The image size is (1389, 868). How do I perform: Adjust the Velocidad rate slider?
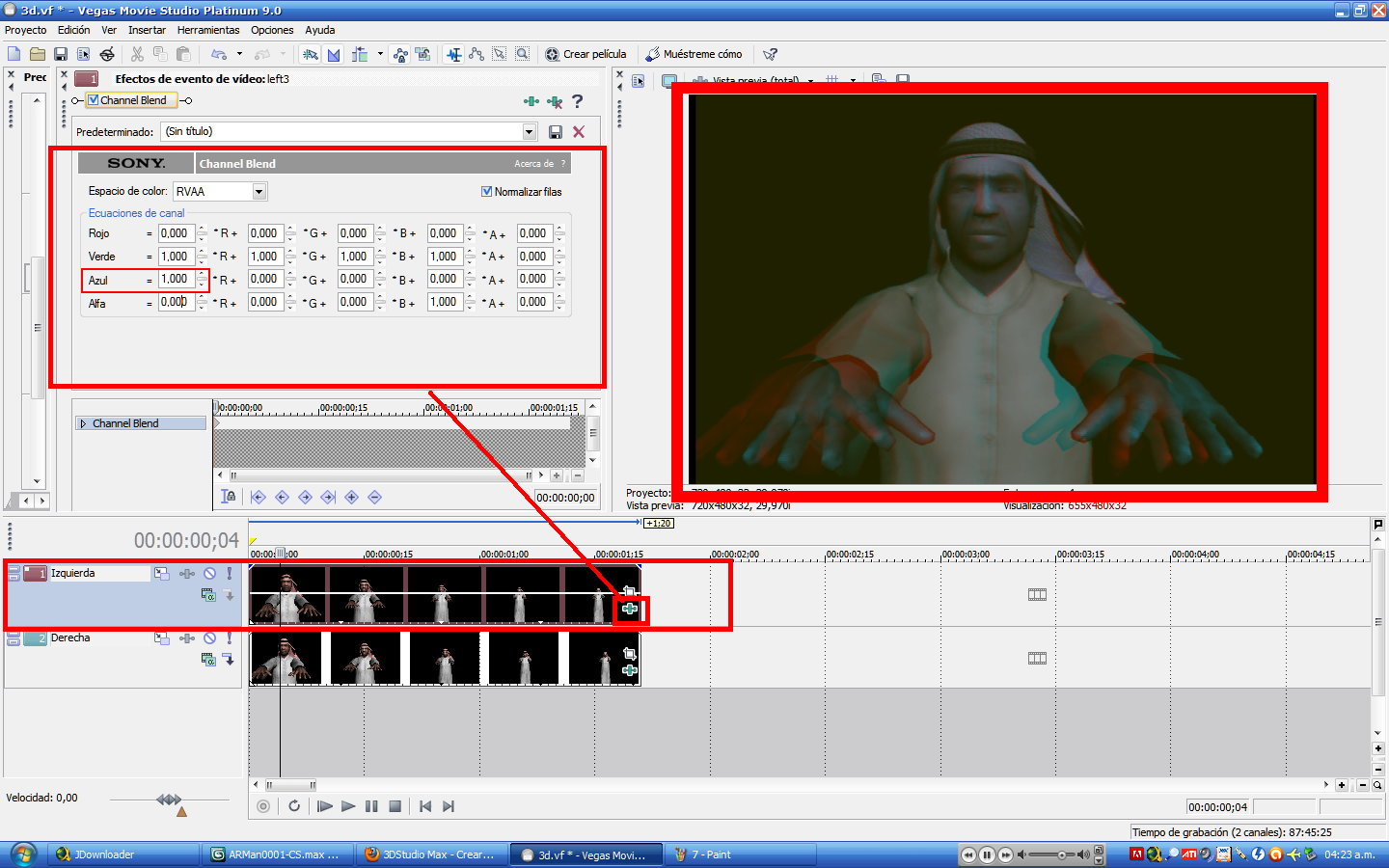pyautogui.click(x=169, y=800)
